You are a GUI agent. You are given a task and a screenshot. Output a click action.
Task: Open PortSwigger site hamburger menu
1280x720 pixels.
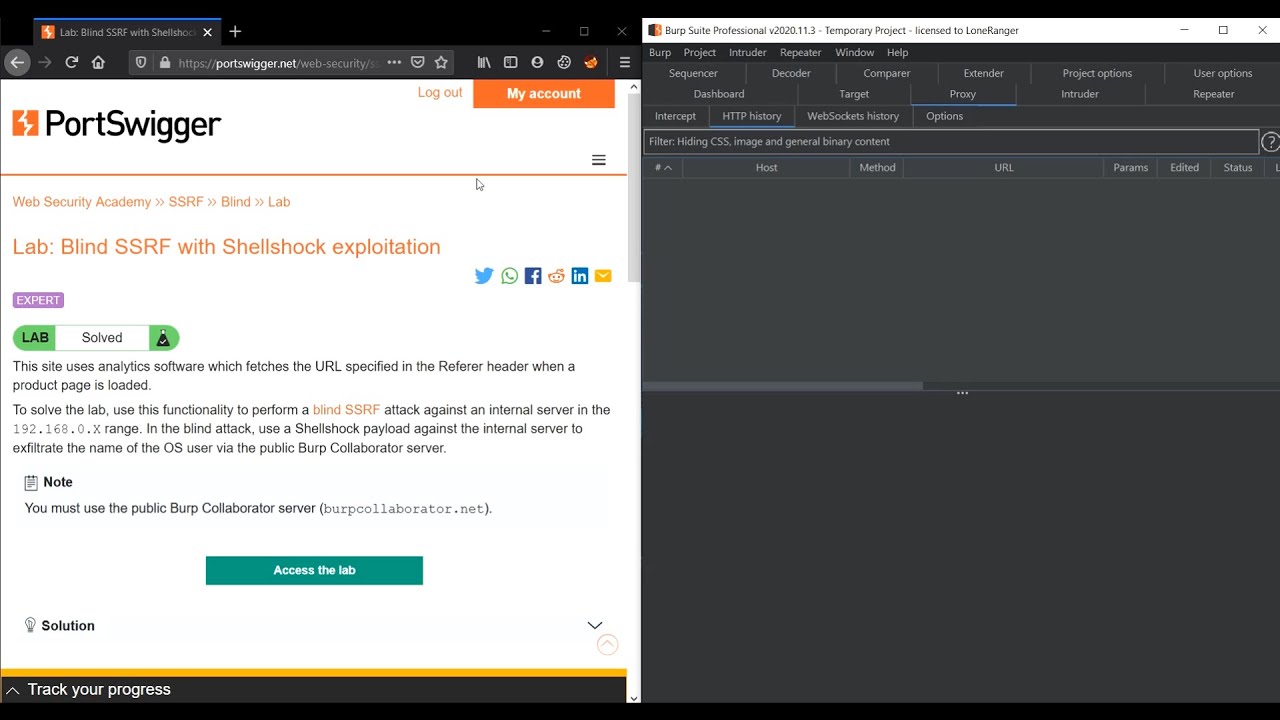click(599, 160)
